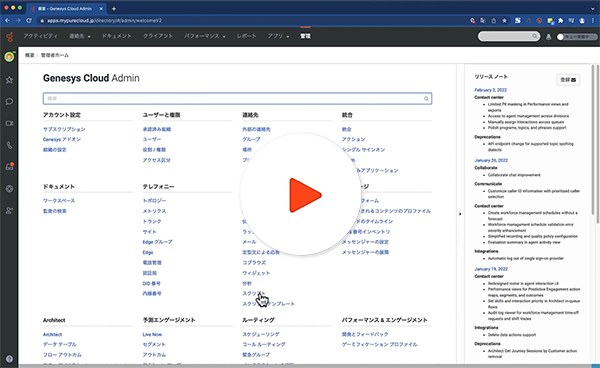Focus the admin search input field
The image size is (600, 368).
coord(237,99)
